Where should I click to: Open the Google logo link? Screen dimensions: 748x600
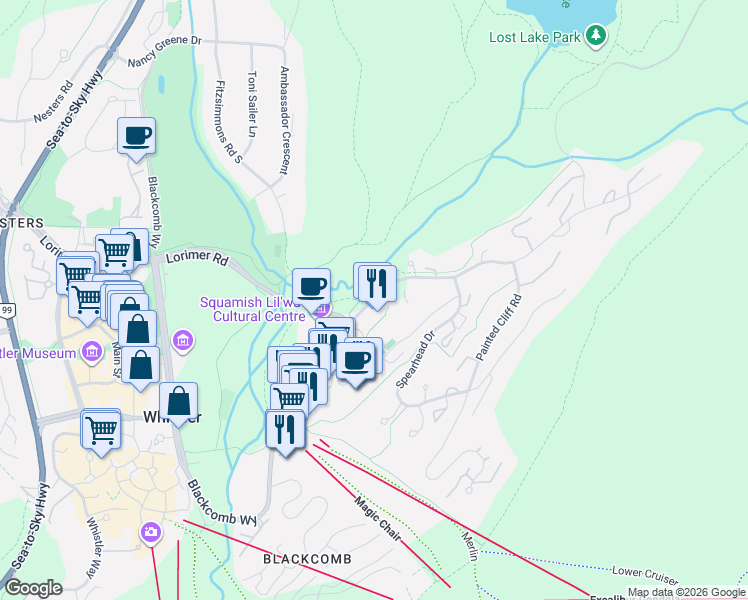point(34,588)
